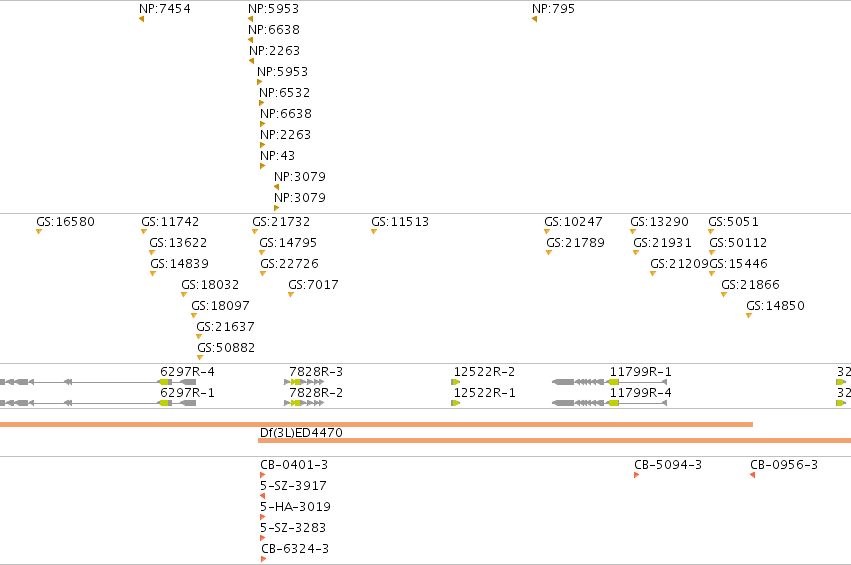Select the 12522R-2 exon glyph
851x565 pixels.
[456, 382]
